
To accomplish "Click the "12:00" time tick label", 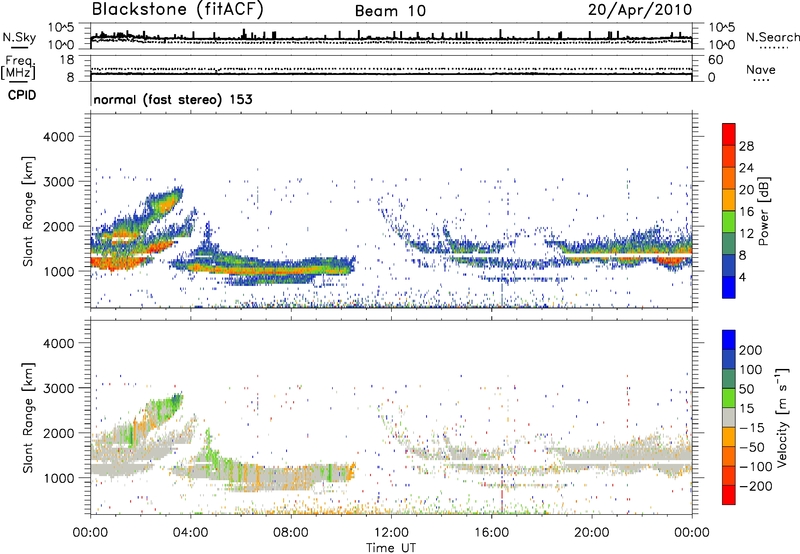I will [391, 533].
